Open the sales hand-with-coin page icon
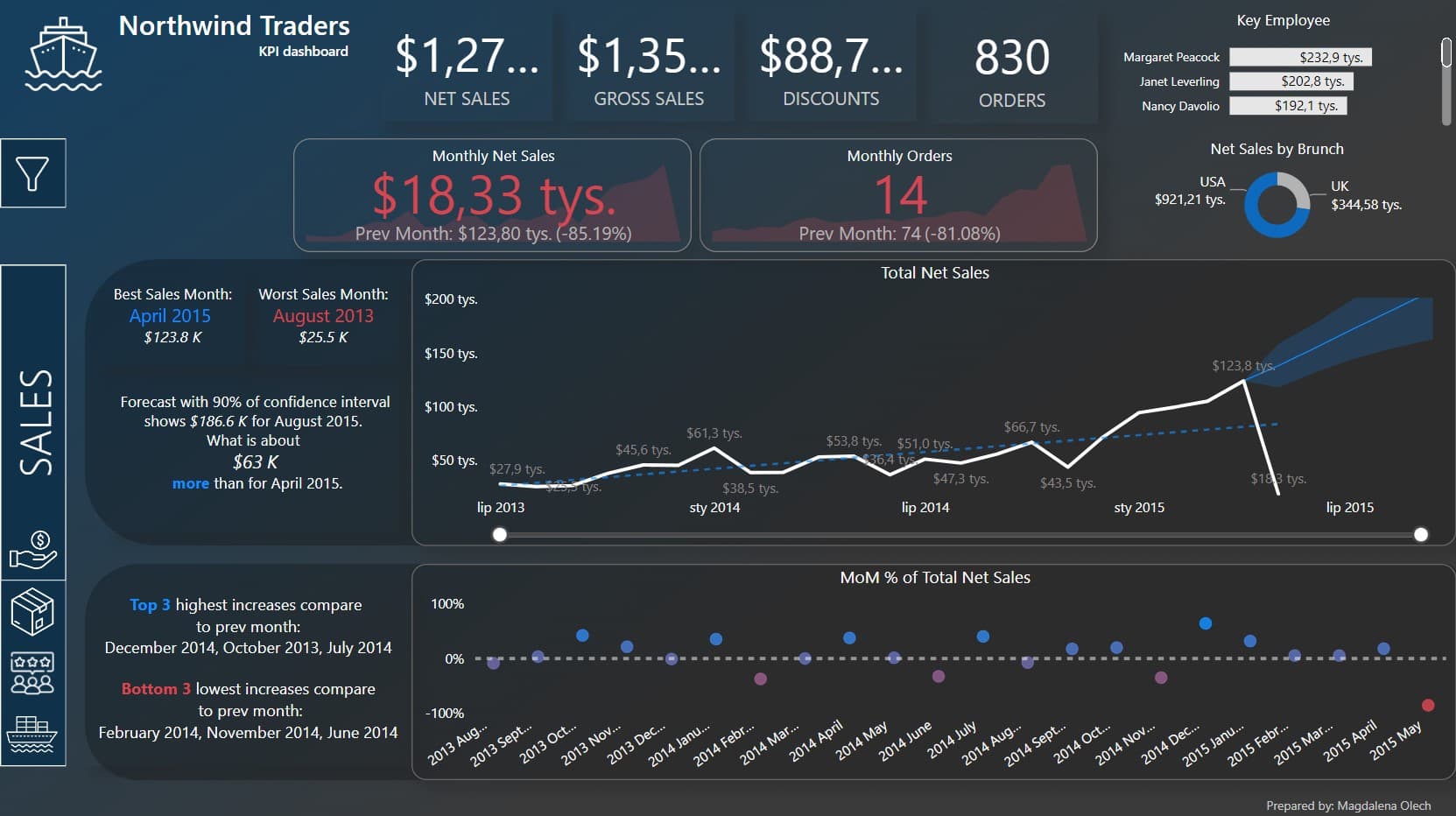 tap(33, 552)
